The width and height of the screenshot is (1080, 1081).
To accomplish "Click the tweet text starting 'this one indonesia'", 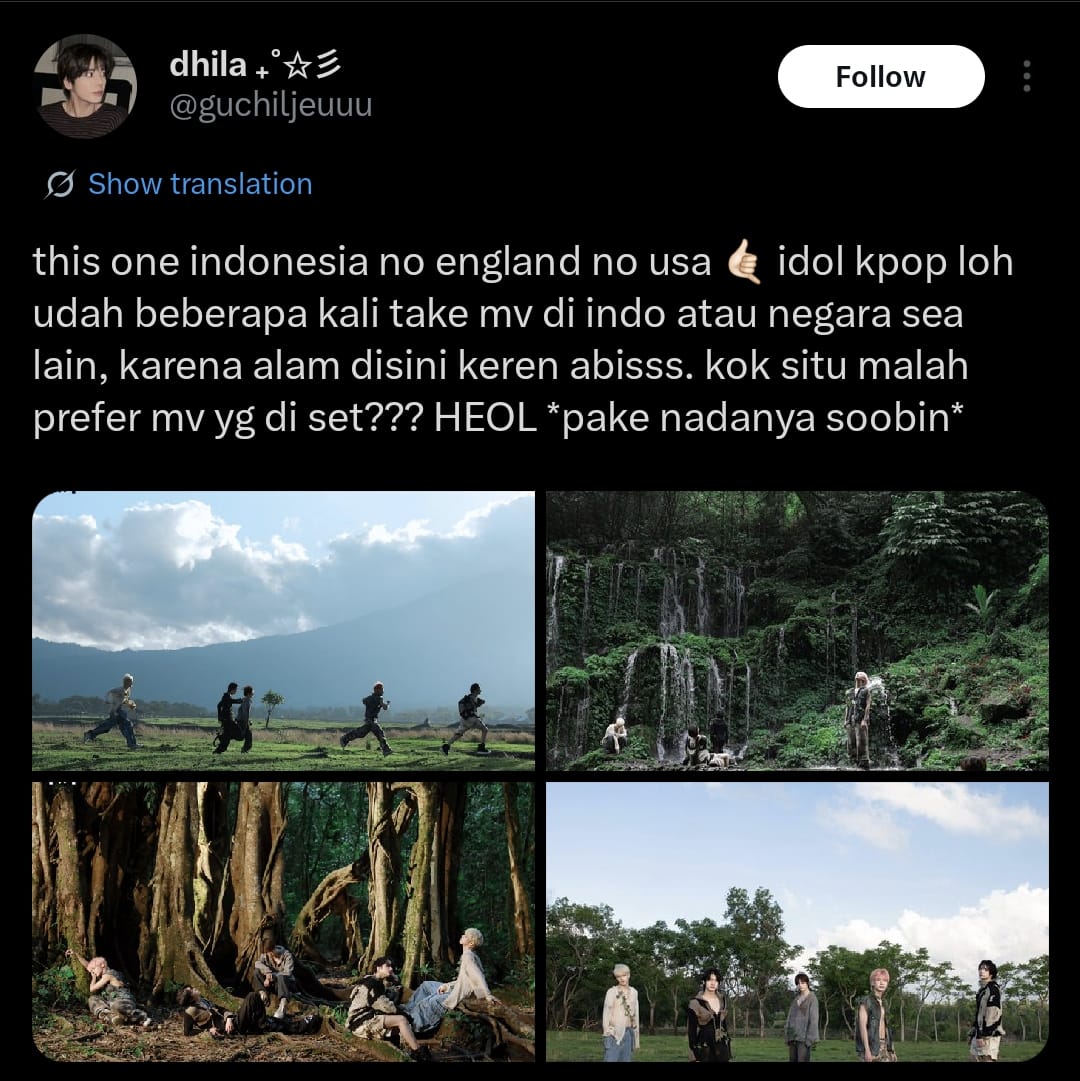I will tap(523, 339).
